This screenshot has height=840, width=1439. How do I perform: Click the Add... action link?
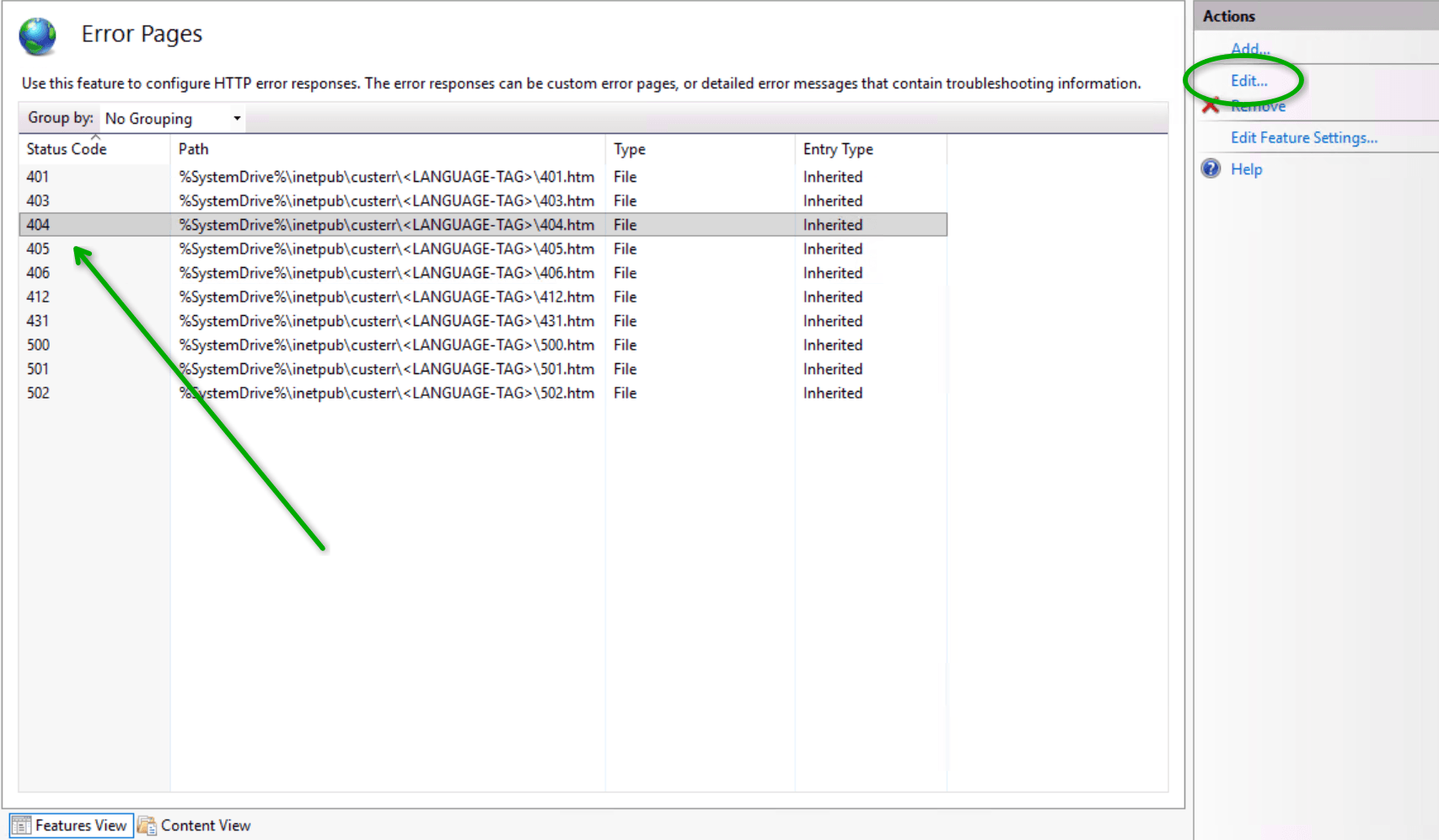point(1250,49)
